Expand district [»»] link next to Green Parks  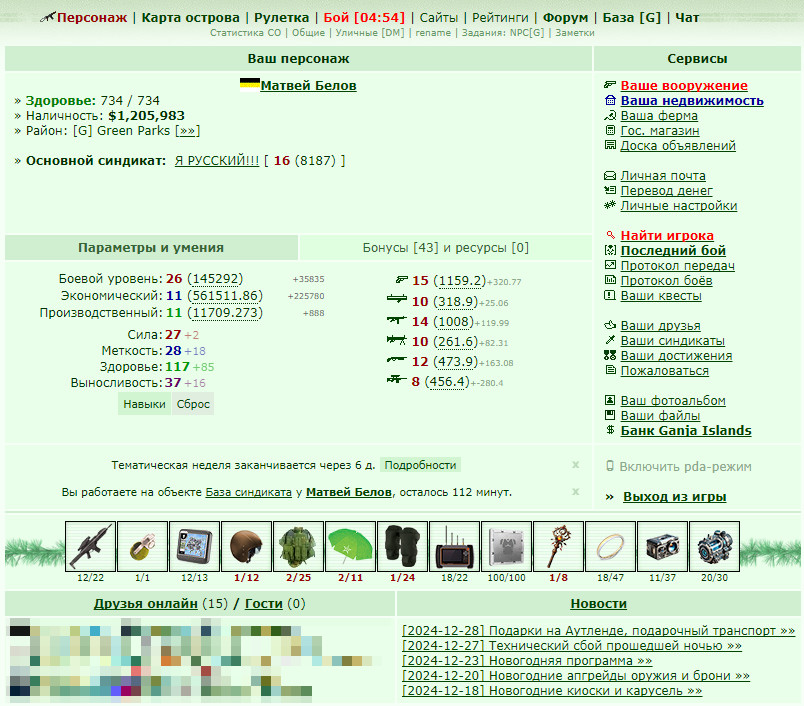(x=187, y=131)
